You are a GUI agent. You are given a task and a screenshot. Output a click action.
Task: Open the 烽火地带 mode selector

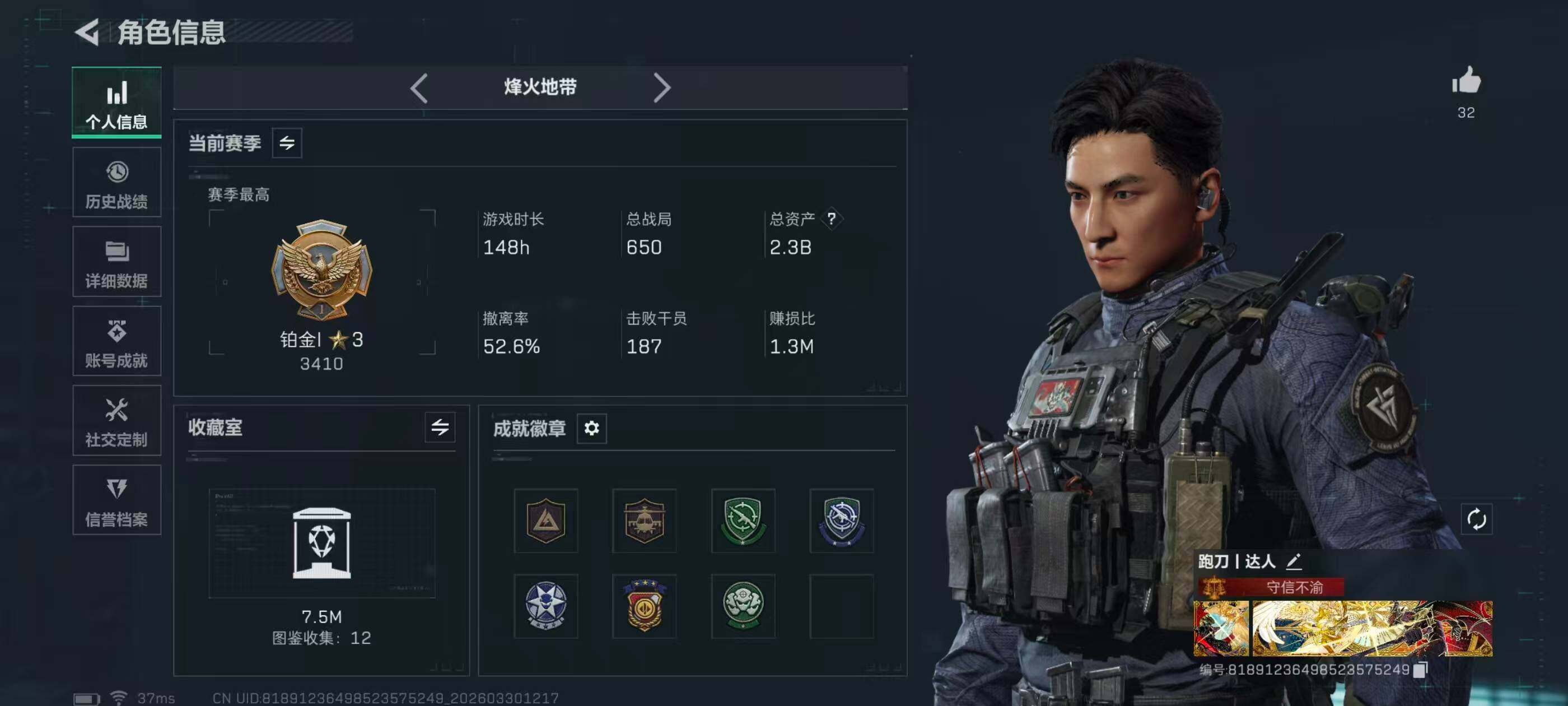(x=540, y=87)
